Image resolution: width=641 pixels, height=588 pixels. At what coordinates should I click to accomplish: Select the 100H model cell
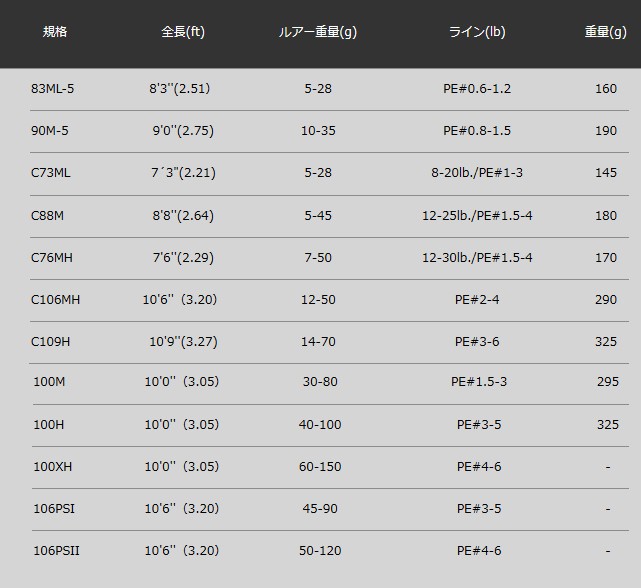coord(49,424)
